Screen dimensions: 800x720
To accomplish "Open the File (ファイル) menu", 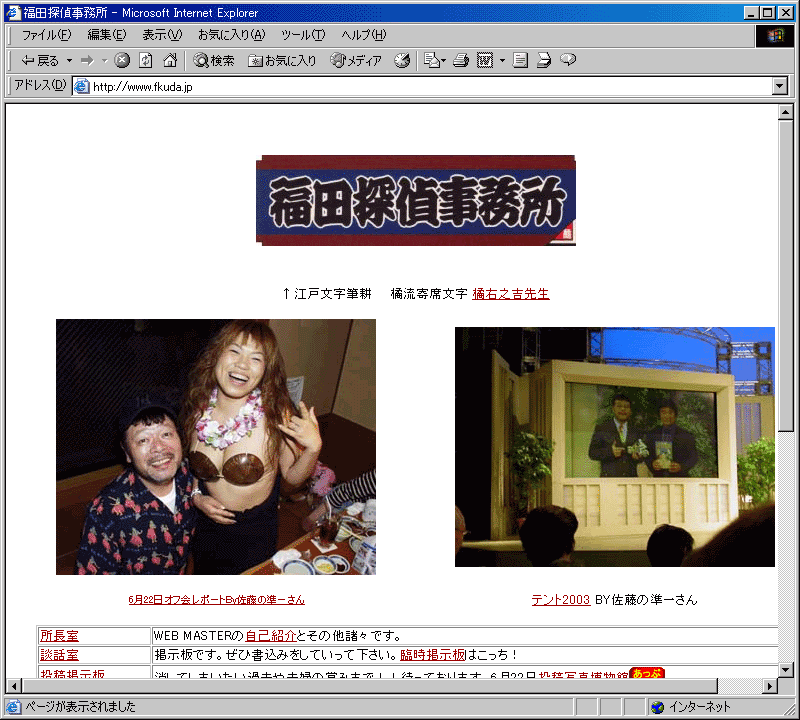I will click(x=46, y=35).
